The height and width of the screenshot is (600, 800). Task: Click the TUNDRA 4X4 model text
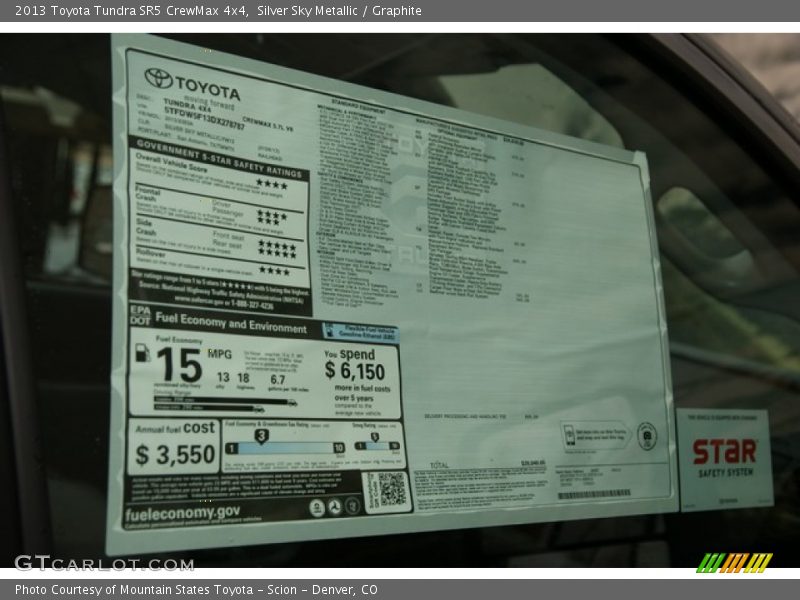click(x=187, y=105)
